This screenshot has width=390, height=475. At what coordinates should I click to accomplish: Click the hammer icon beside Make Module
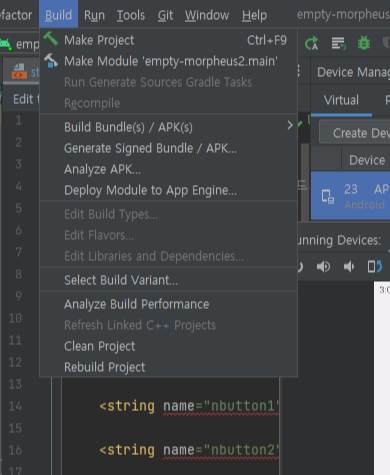pyautogui.click(x=51, y=61)
